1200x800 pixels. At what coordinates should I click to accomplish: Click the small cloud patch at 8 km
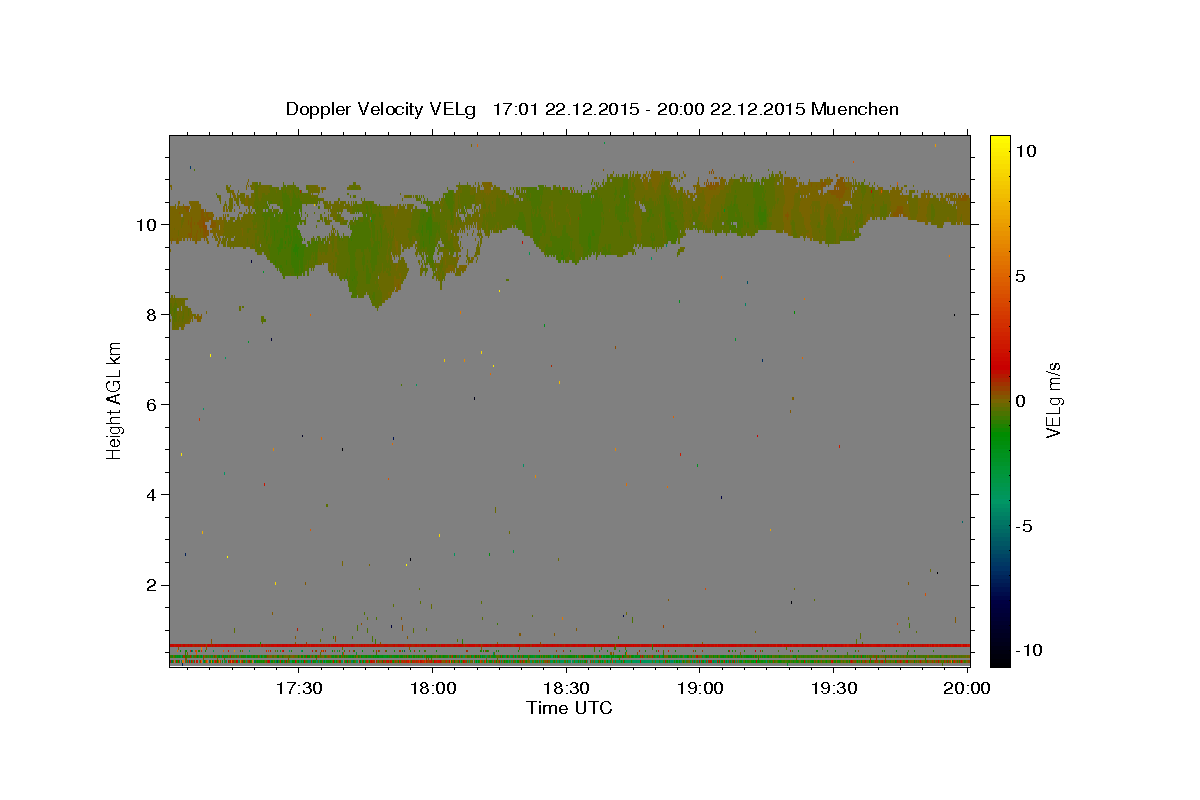point(183,313)
